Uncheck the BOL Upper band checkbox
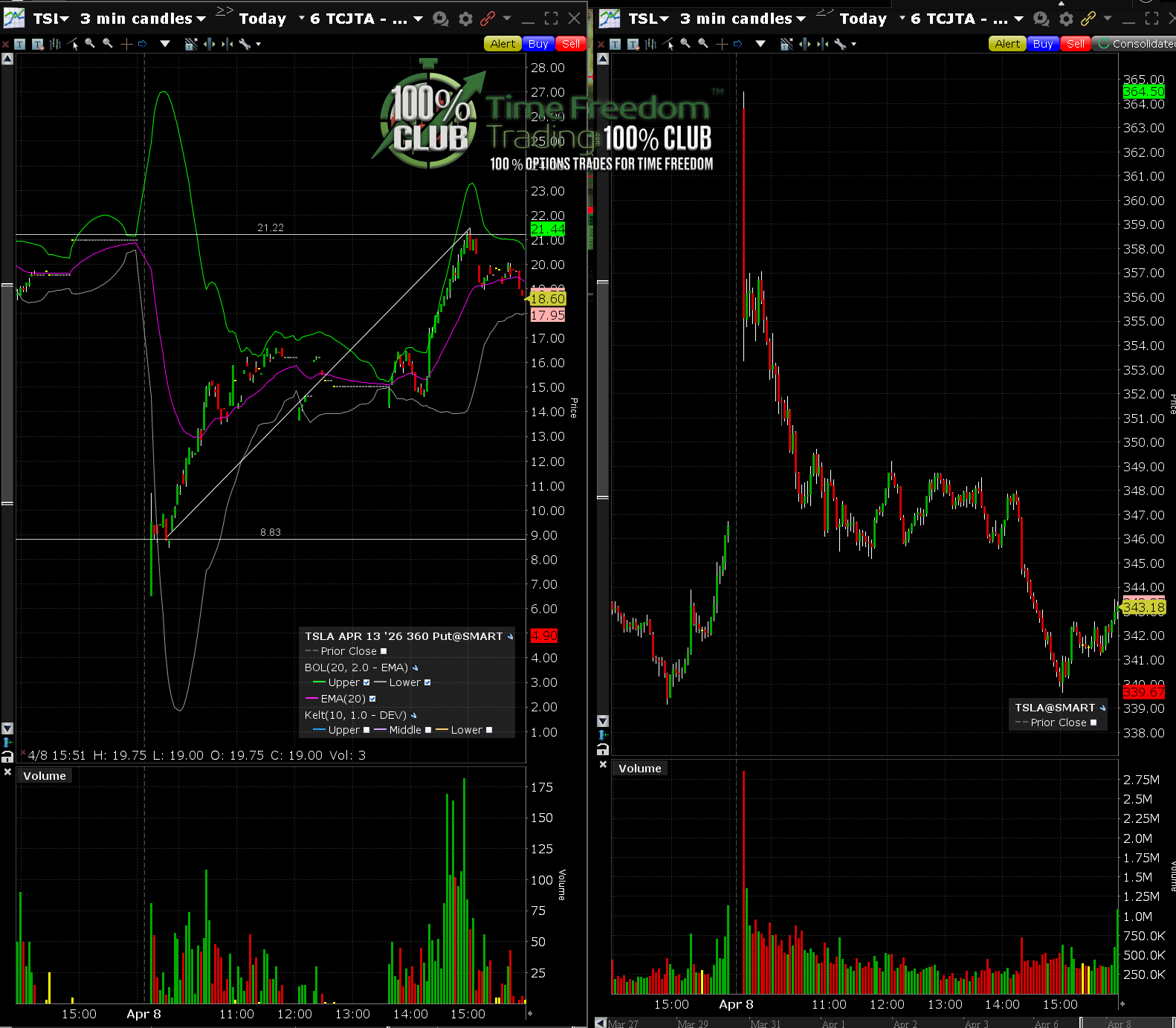 [x=366, y=682]
